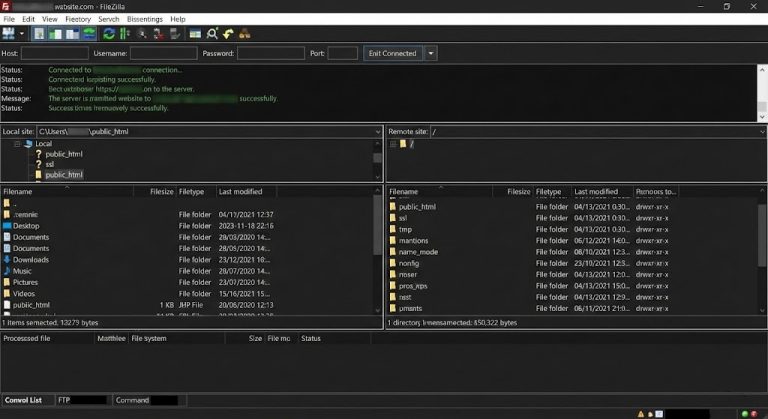Click the Command tab in queue pane
Screen dimensions: 768x419
[148, 400]
